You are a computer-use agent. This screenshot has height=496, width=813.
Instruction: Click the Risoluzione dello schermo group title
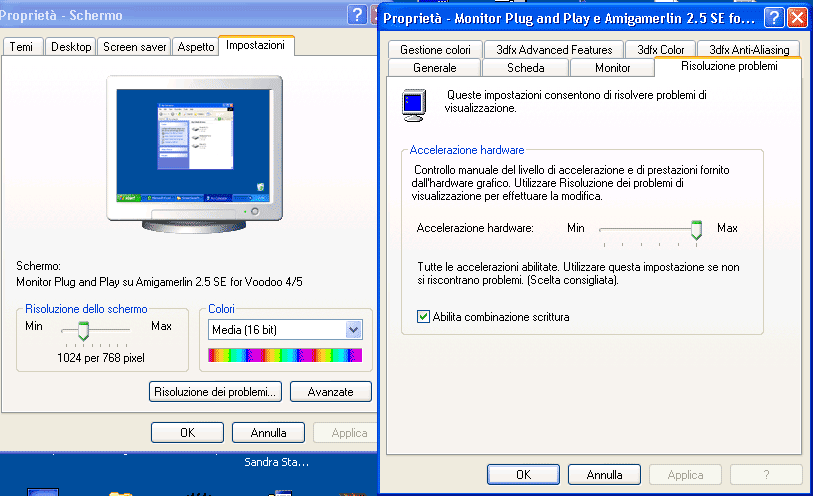[x=86, y=309]
